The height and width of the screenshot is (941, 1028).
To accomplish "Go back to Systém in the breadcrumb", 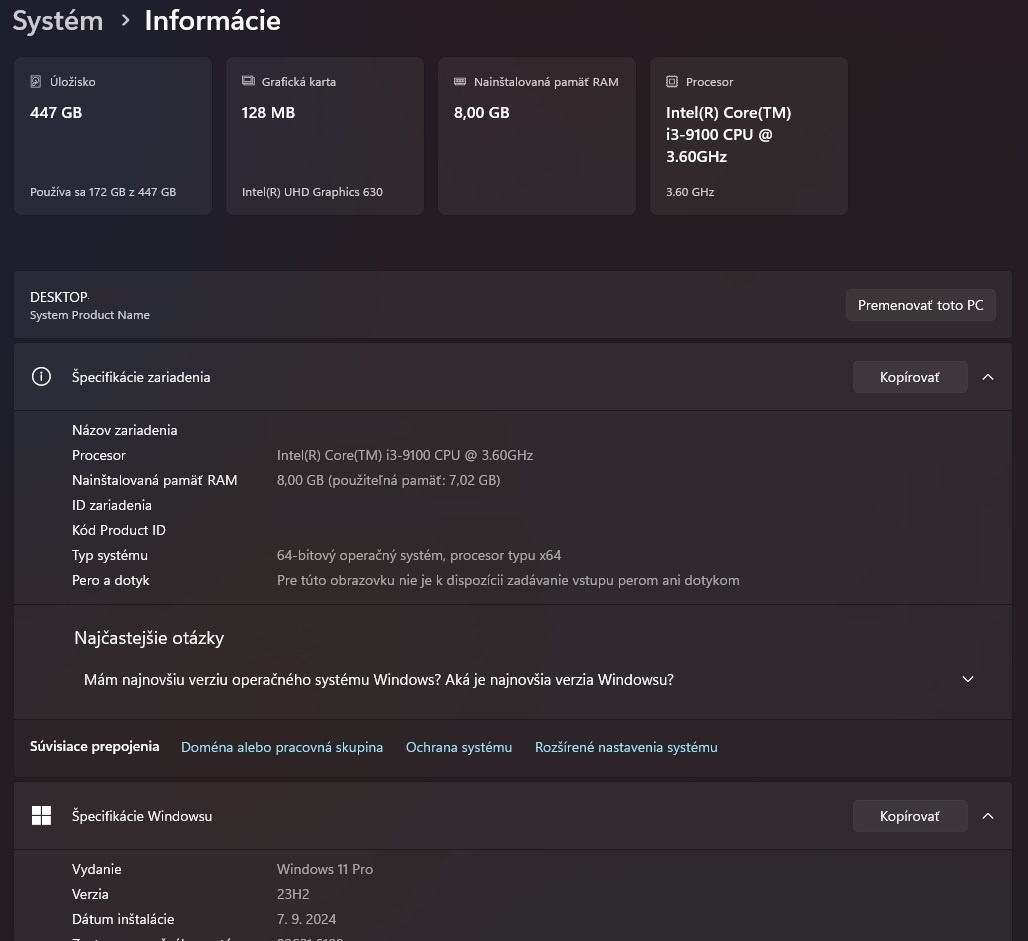I will 58,21.
